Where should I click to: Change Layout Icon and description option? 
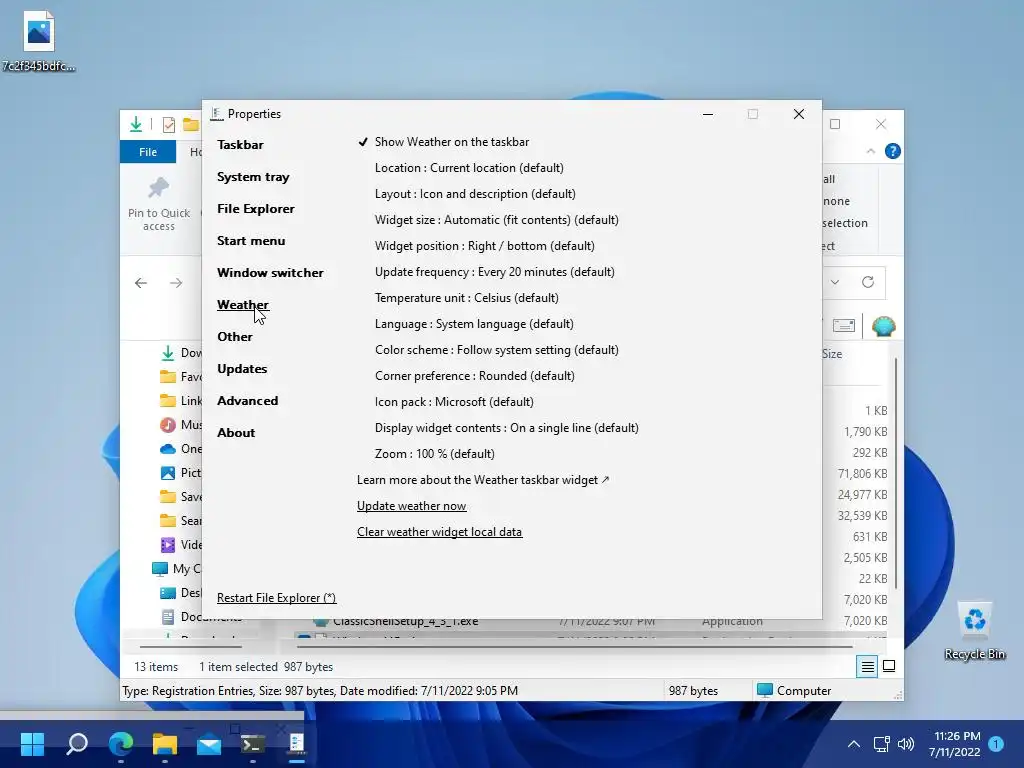click(475, 194)
